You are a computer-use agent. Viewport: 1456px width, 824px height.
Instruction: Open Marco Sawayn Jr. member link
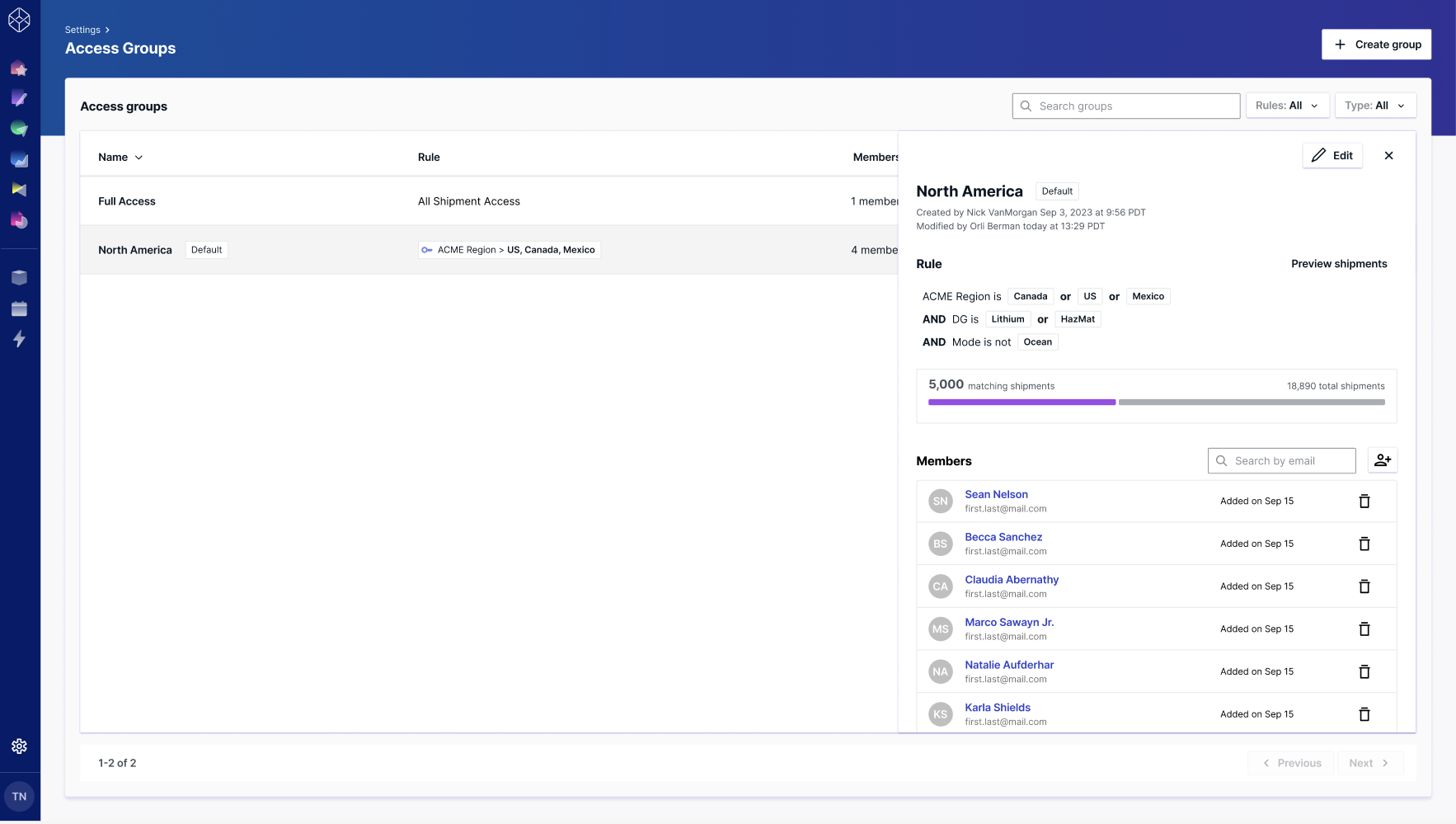[1009, 623]
